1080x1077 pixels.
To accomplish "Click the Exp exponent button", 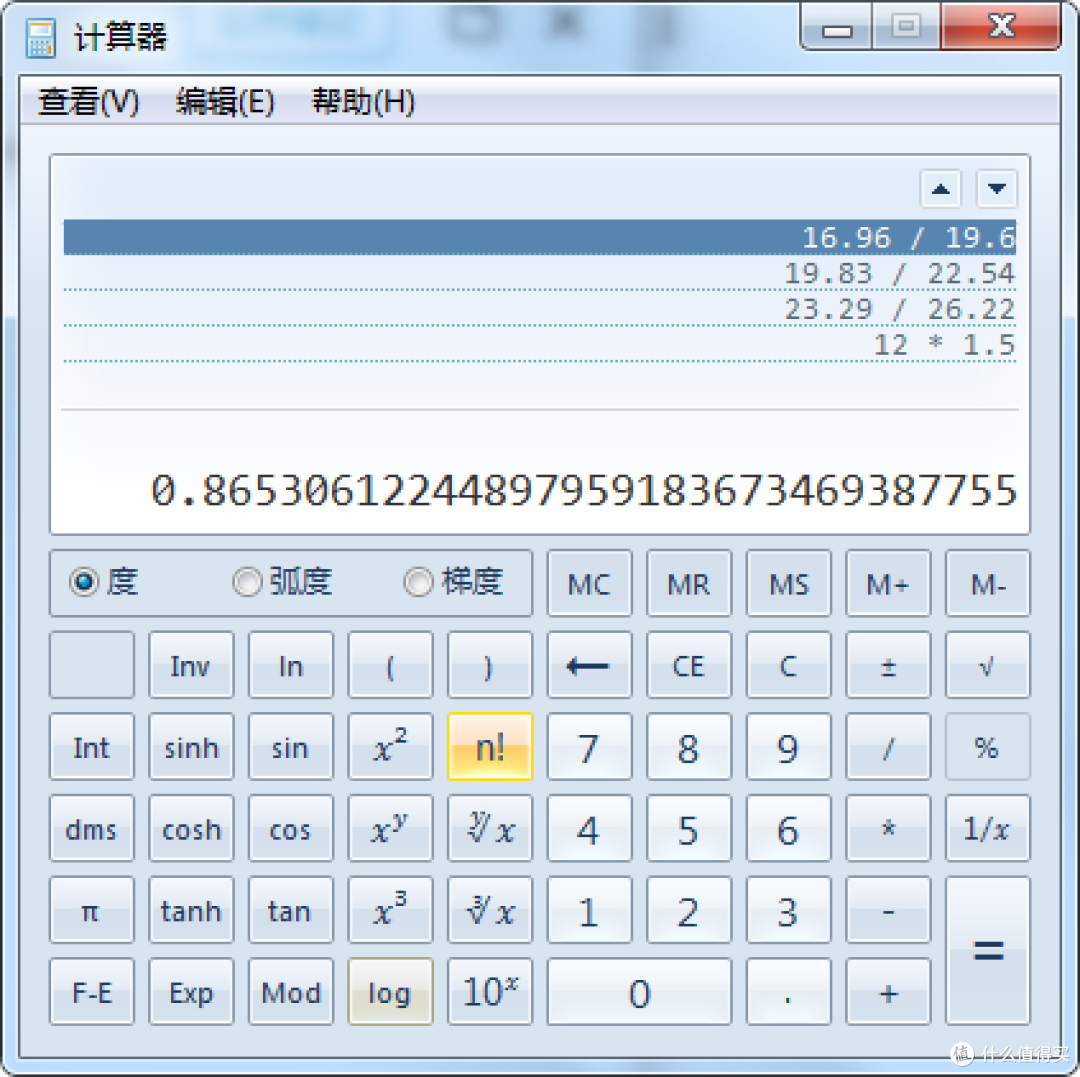I will pyautogui.click(x=191, y=992).
